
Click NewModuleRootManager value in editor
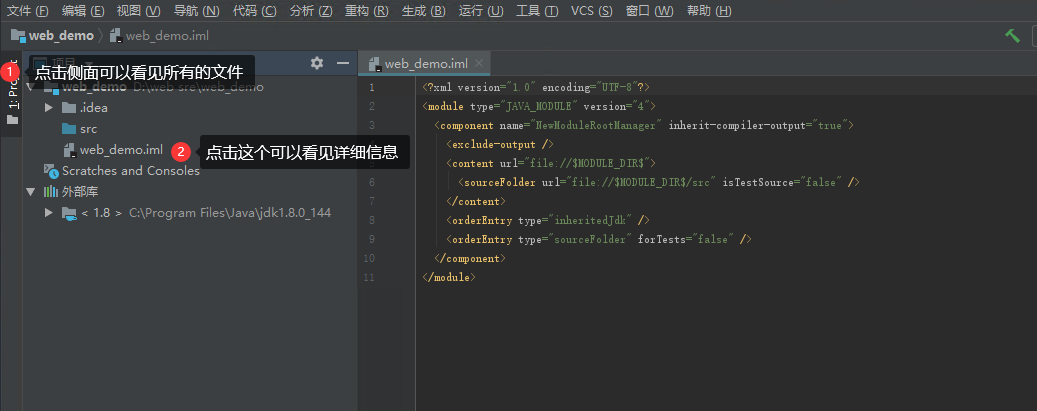[597, 125]
